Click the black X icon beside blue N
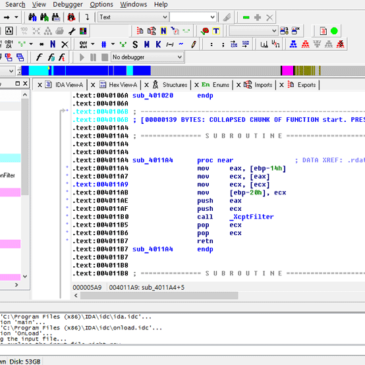This screenshot has width=365, height=365. pyautogui.click(x=65, y=44)
